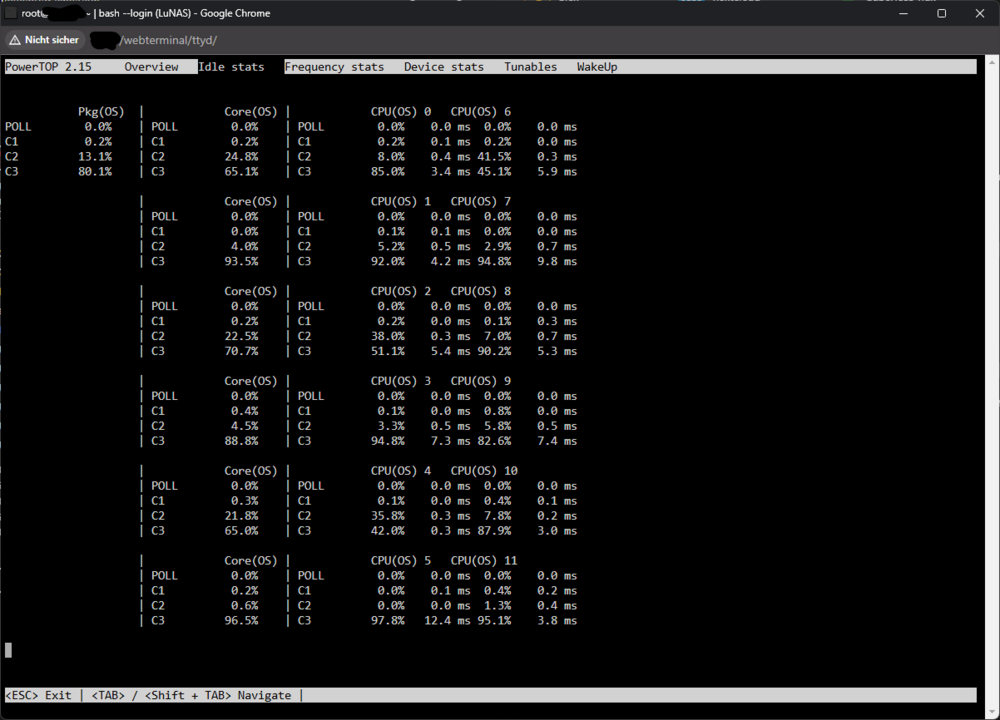Switch to the WakeUp tab

point(597,67)
